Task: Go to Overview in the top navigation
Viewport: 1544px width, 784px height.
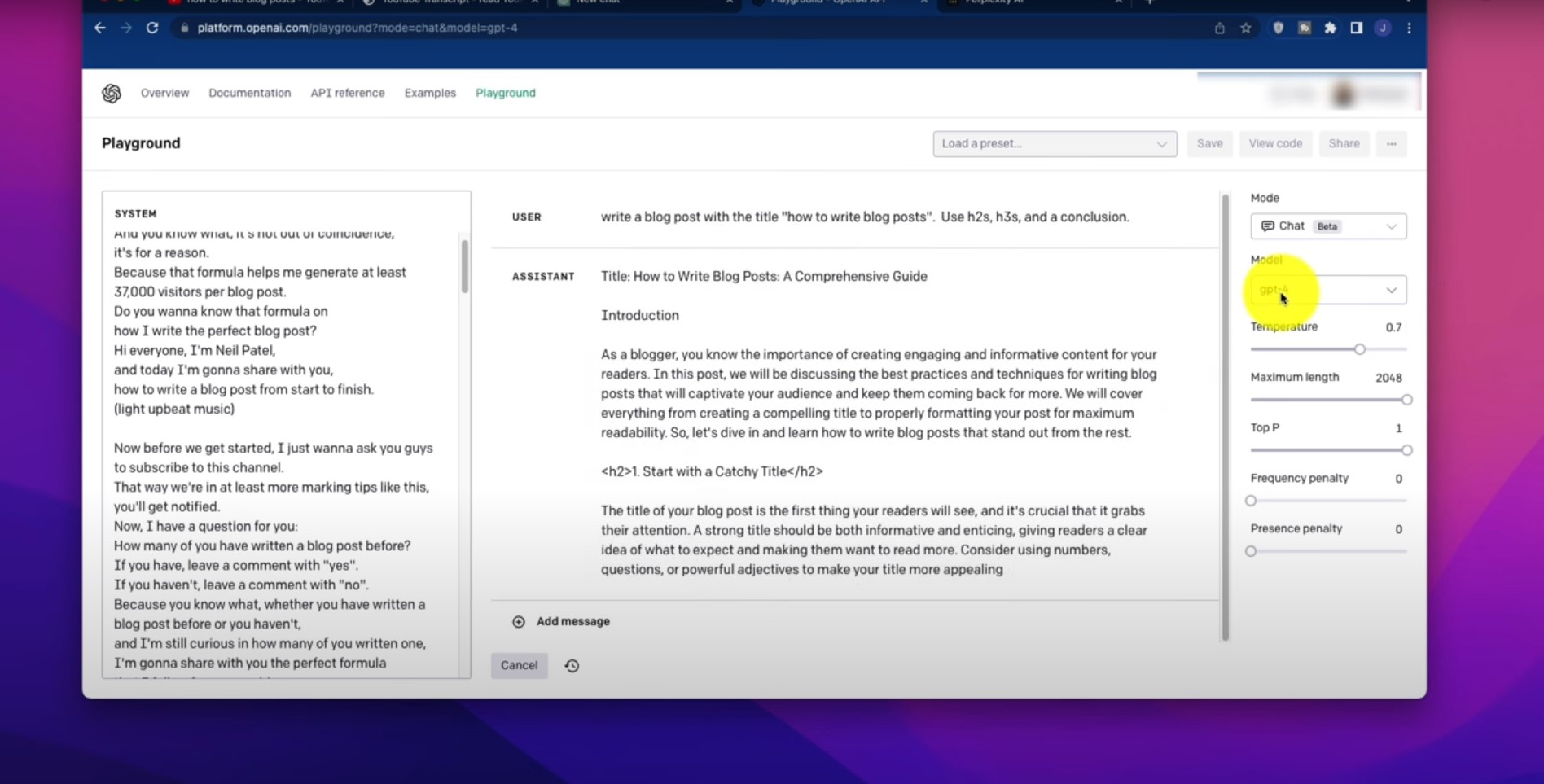Action: 164,93
